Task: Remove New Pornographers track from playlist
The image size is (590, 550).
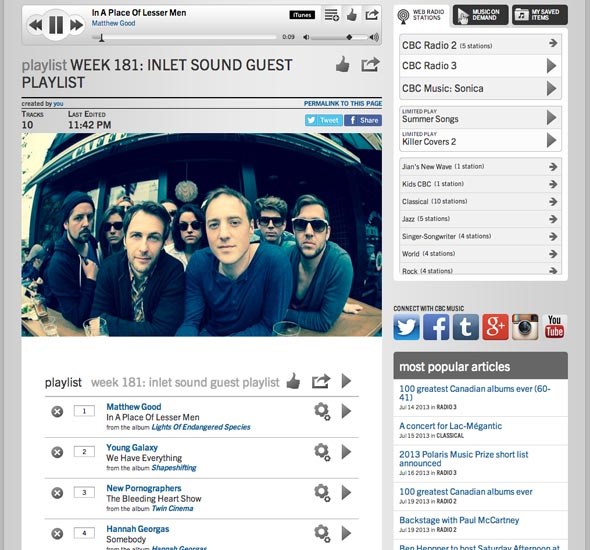Action: click(57, 493)
